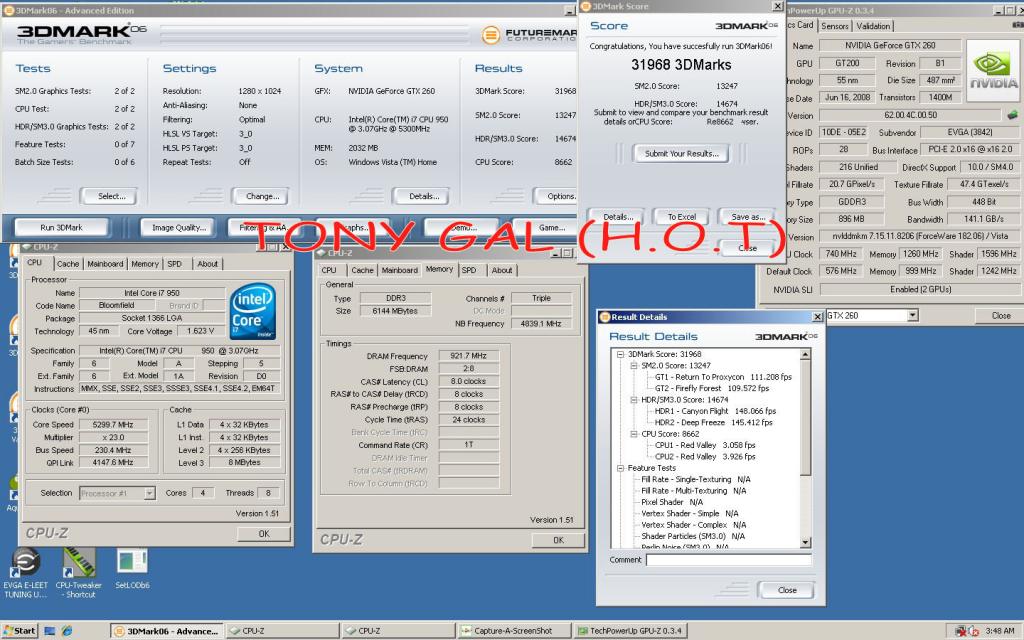Switch to the GPU-Z Sensors tab
The height and width of the screenshot is (640, 1024).
click(x=835, y=26)
